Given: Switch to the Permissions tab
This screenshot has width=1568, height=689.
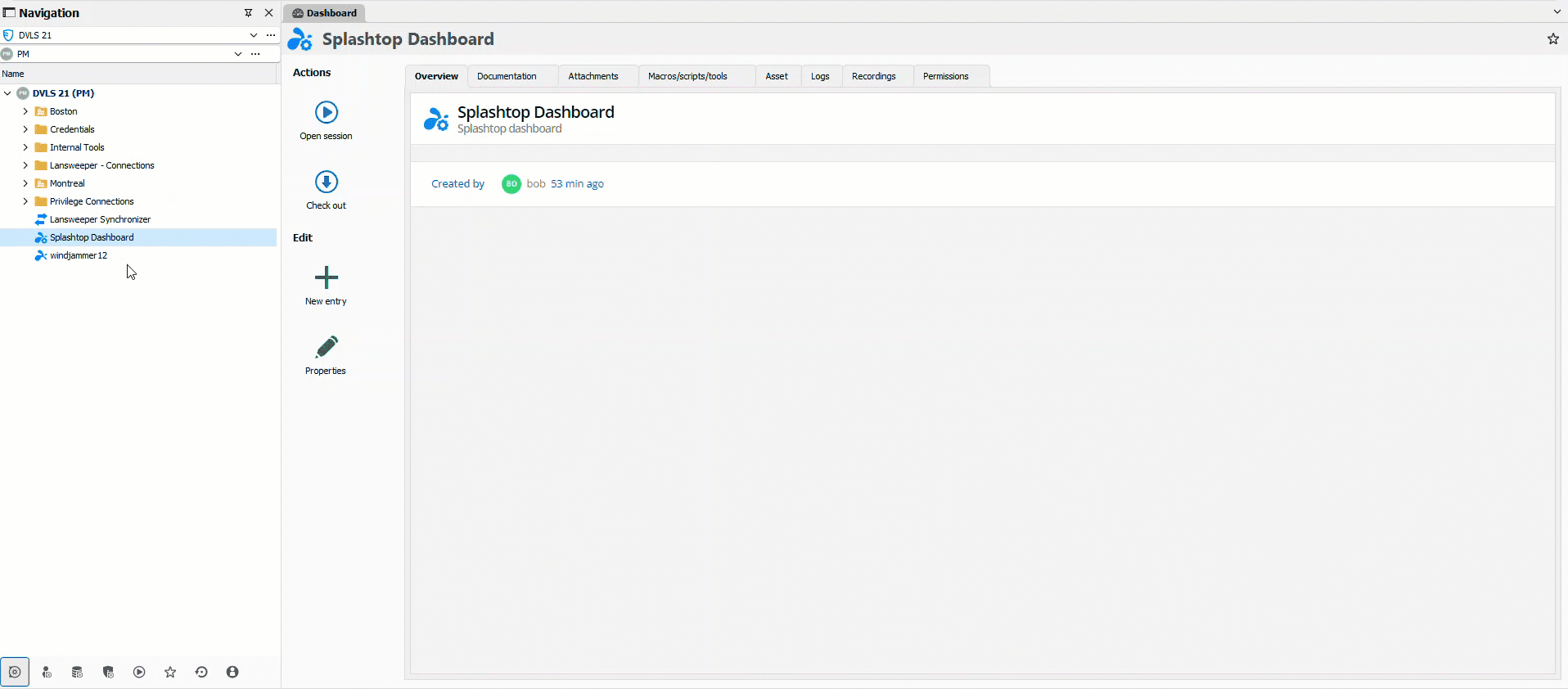Looking at the screenshot, I should point(945,76).
